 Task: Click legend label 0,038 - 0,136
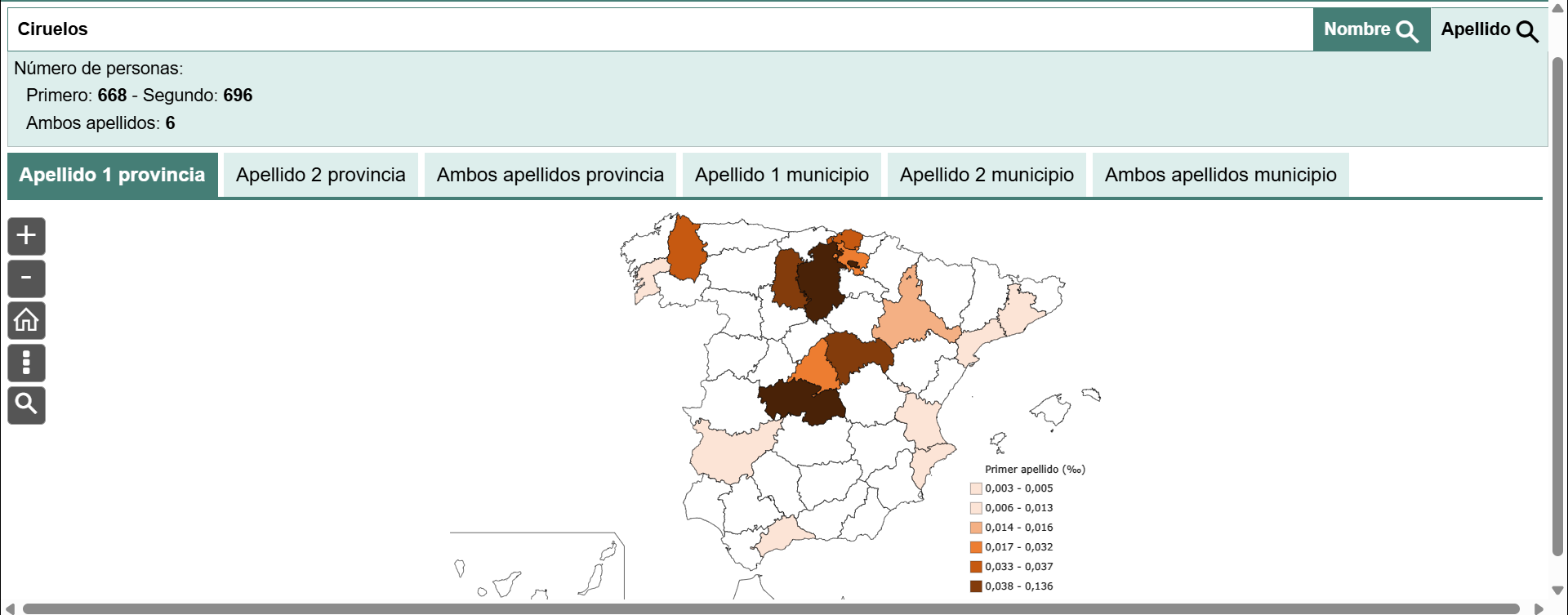[x=1019, y=586]
